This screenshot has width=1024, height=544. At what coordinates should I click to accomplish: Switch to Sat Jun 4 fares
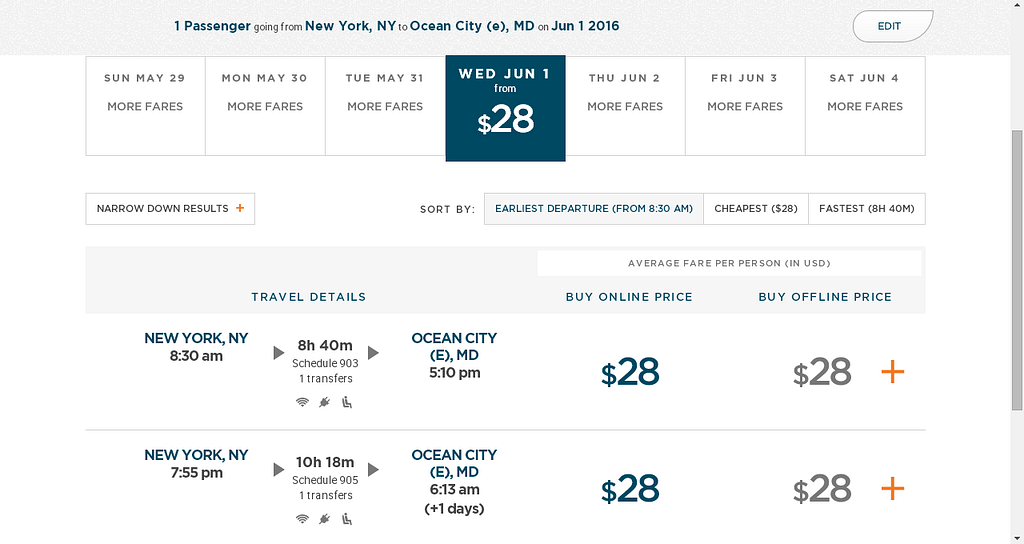click(865, 105)
